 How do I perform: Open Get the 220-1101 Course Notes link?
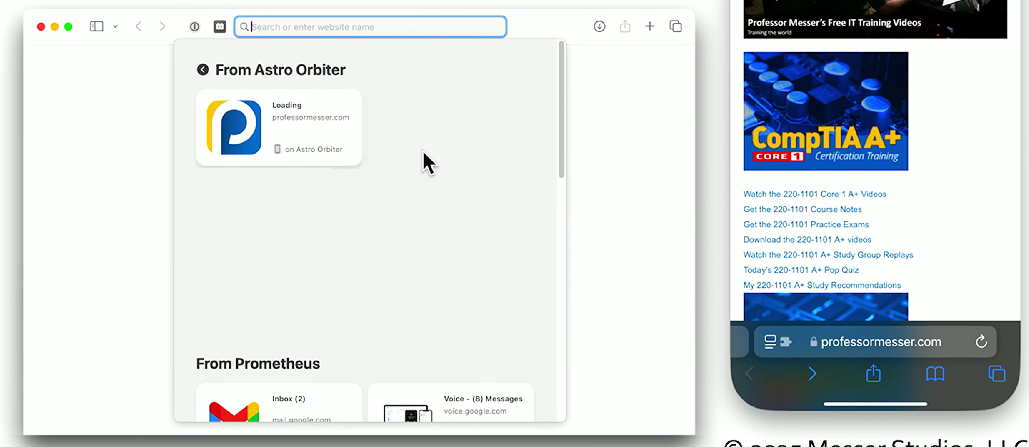803,209
